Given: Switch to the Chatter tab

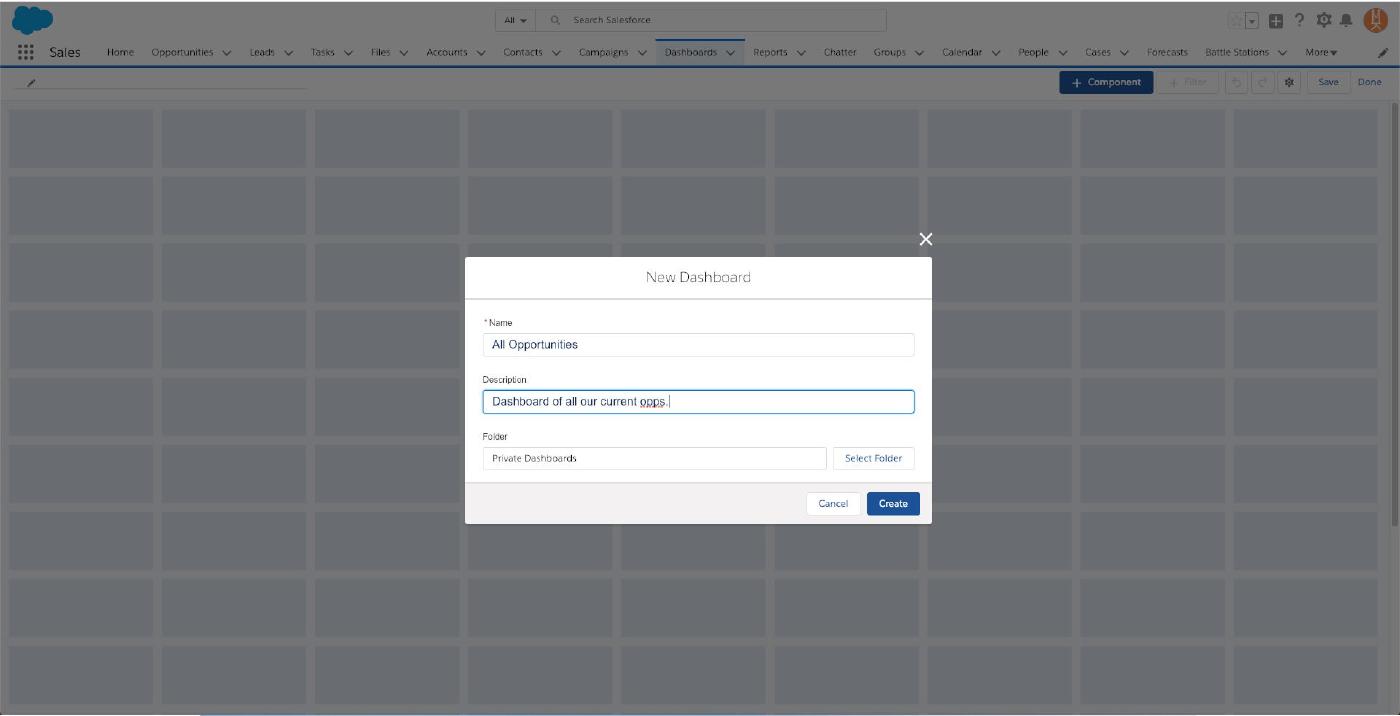Looking at the screenshot, I should pyautogui.click(x=840, y=53).
